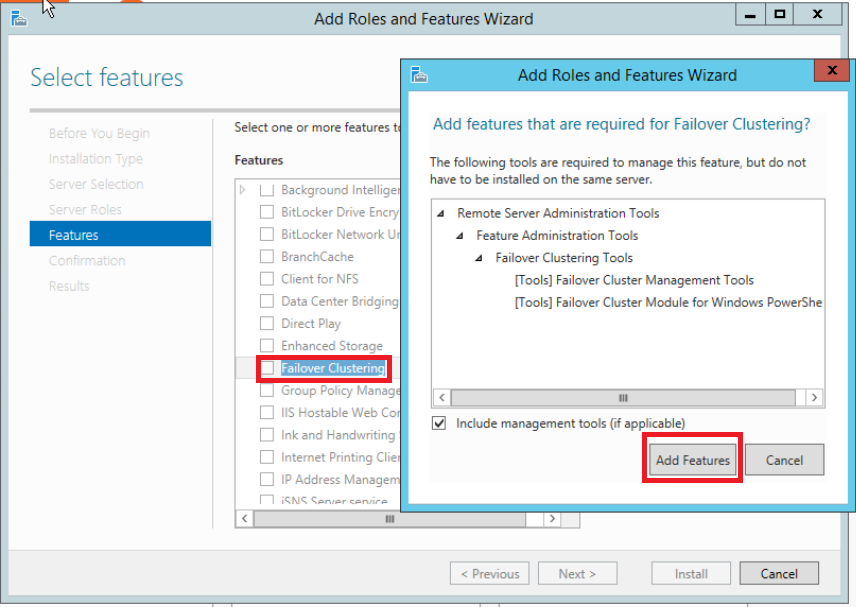Cancel the required features dialog

pos(784,460)
